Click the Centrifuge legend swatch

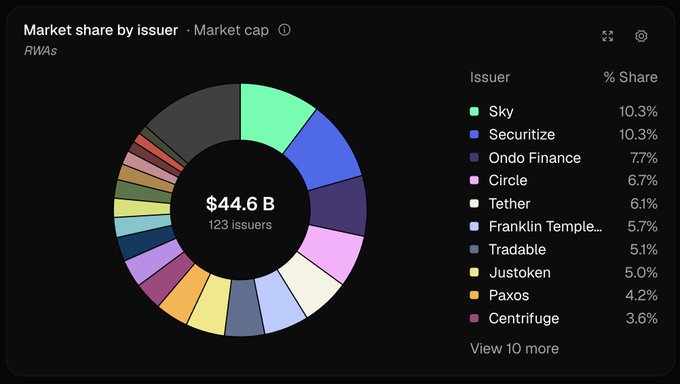pos(474,318)
